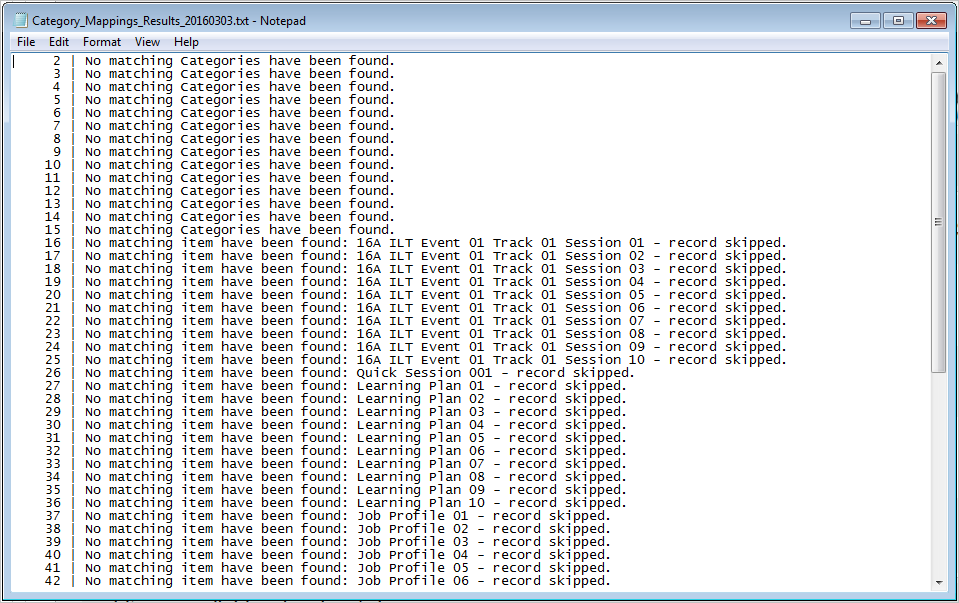Click line number 10 in the text
Image resolution: width=959 pixels, height=603 pixels.
53,165
